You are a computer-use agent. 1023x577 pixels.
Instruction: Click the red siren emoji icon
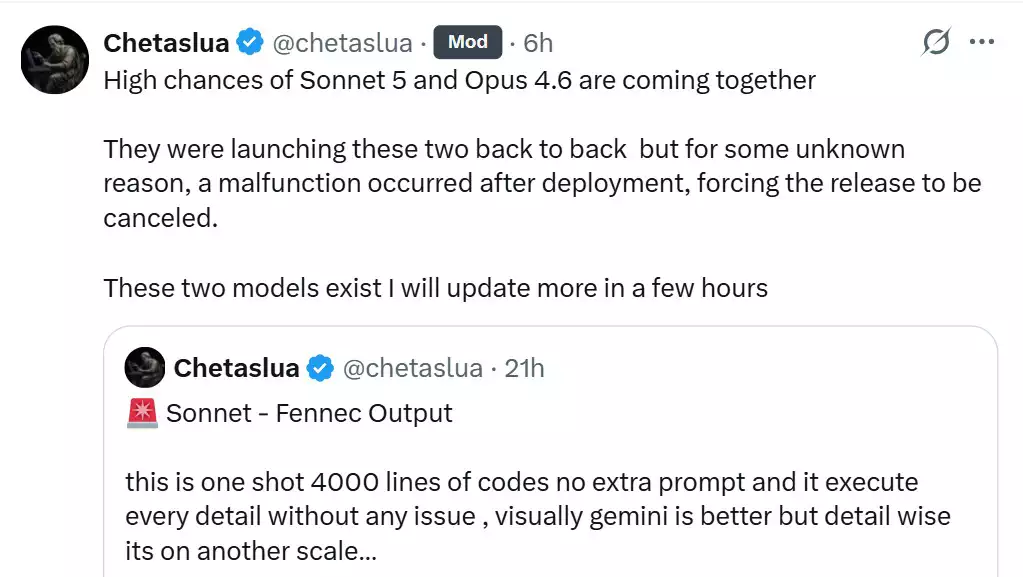click(x=142, y=413)
